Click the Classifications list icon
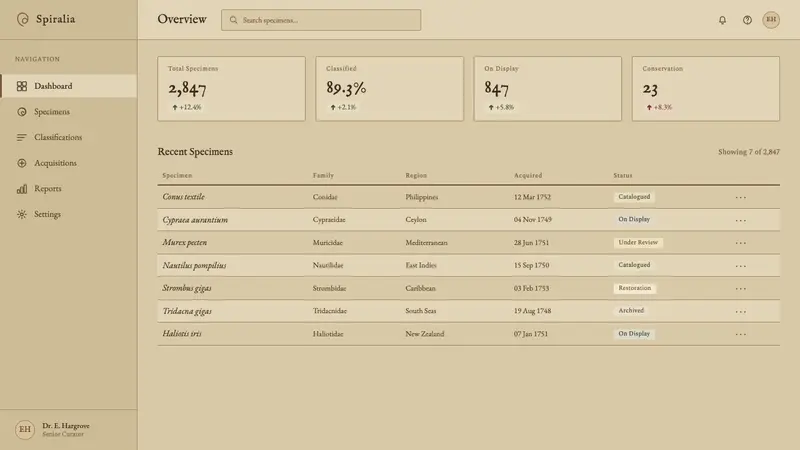Viewport: 800px width, 450px height. coord(21,137)
